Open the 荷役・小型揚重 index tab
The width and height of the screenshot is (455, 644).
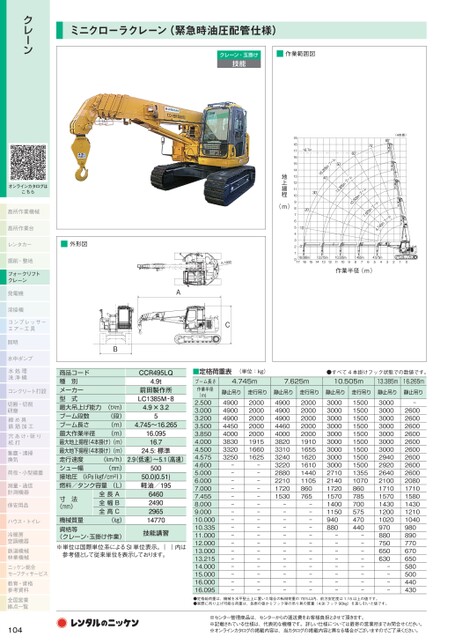coord(25,472)
